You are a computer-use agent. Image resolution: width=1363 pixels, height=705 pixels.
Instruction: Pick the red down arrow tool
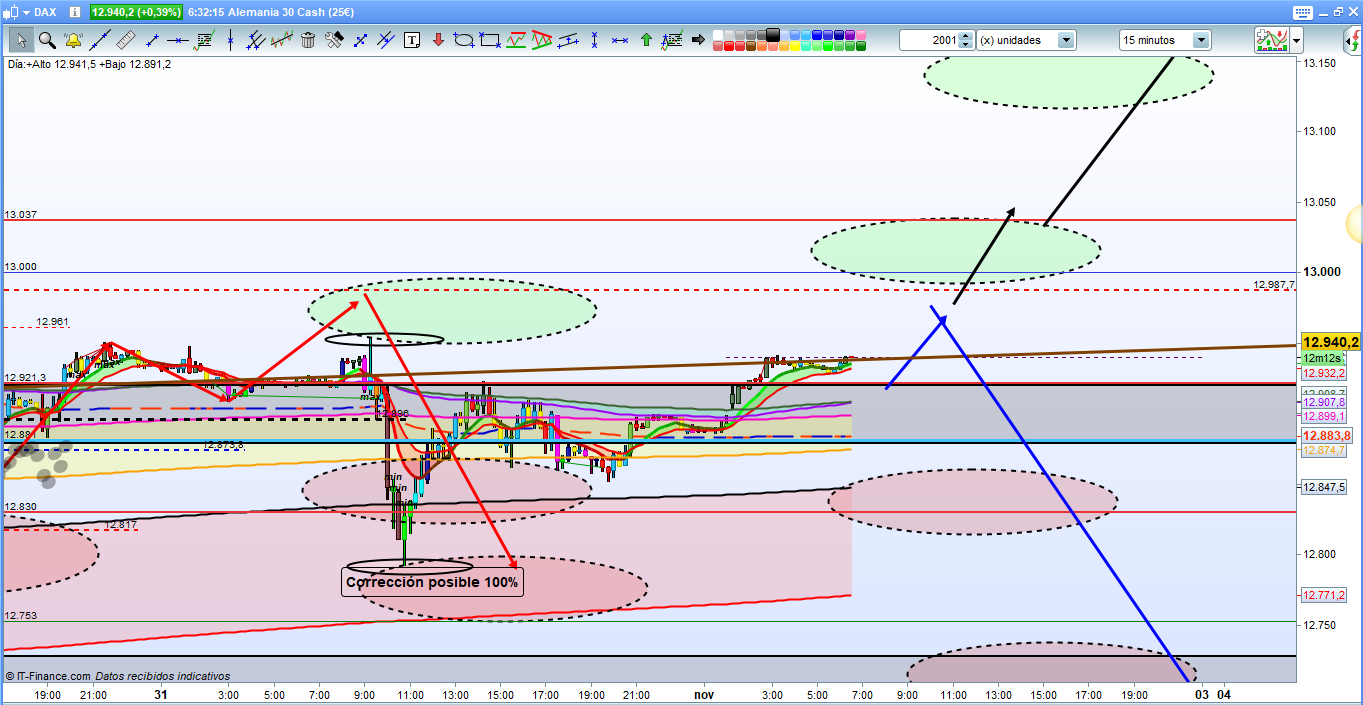click(x=438, y=40)
